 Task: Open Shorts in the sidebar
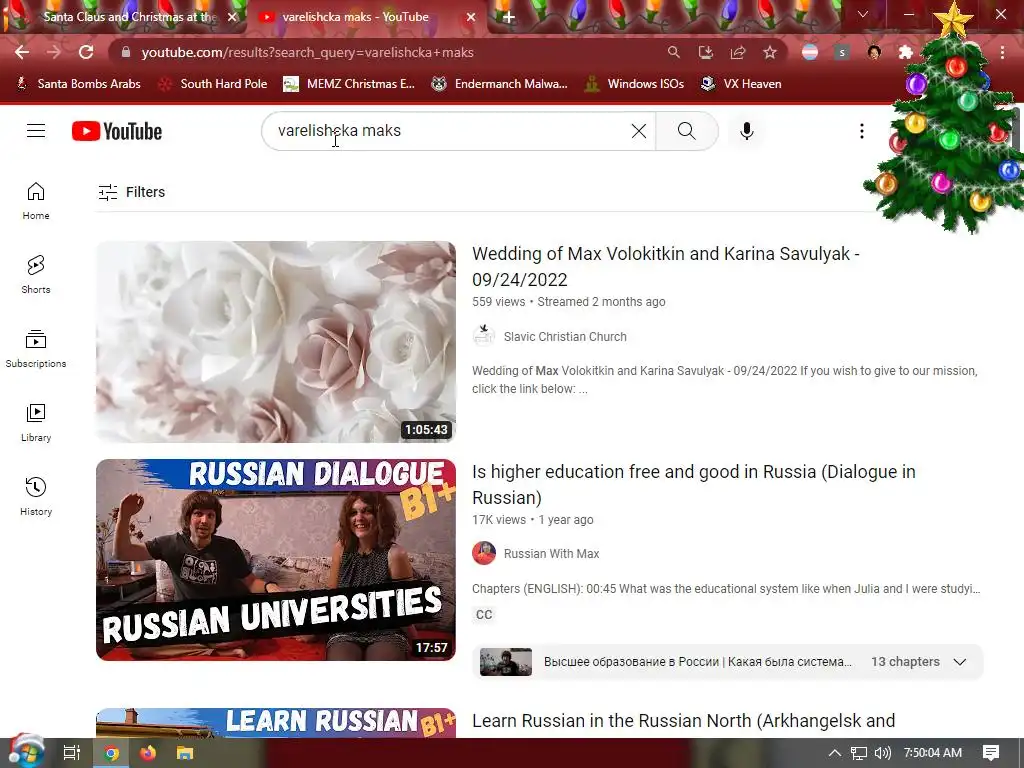[36, 274]
